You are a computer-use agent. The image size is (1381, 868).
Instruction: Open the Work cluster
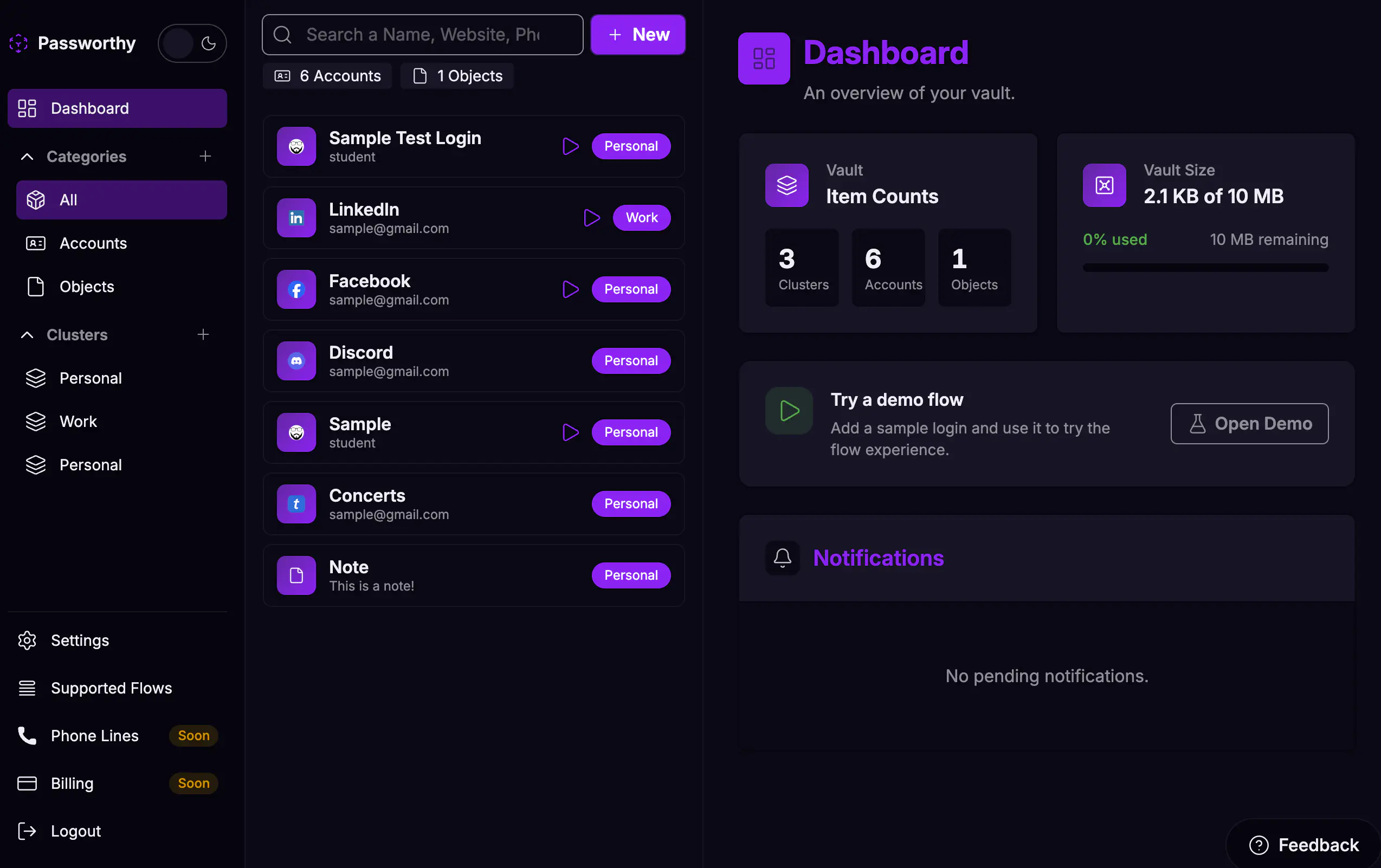(x=121, y=422)
